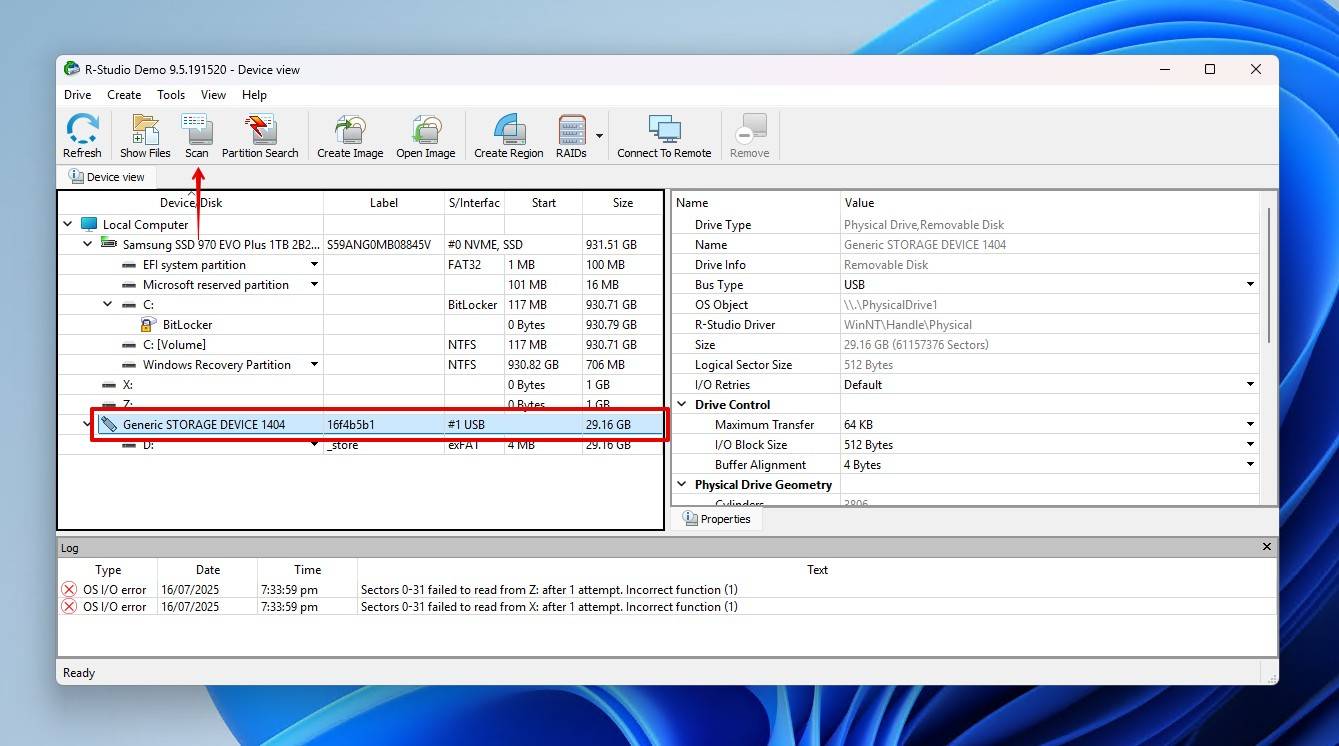Screen dimensions: 1339x746
Task: Open the Bus Type value dropdown
Action: coord(1250,284)
